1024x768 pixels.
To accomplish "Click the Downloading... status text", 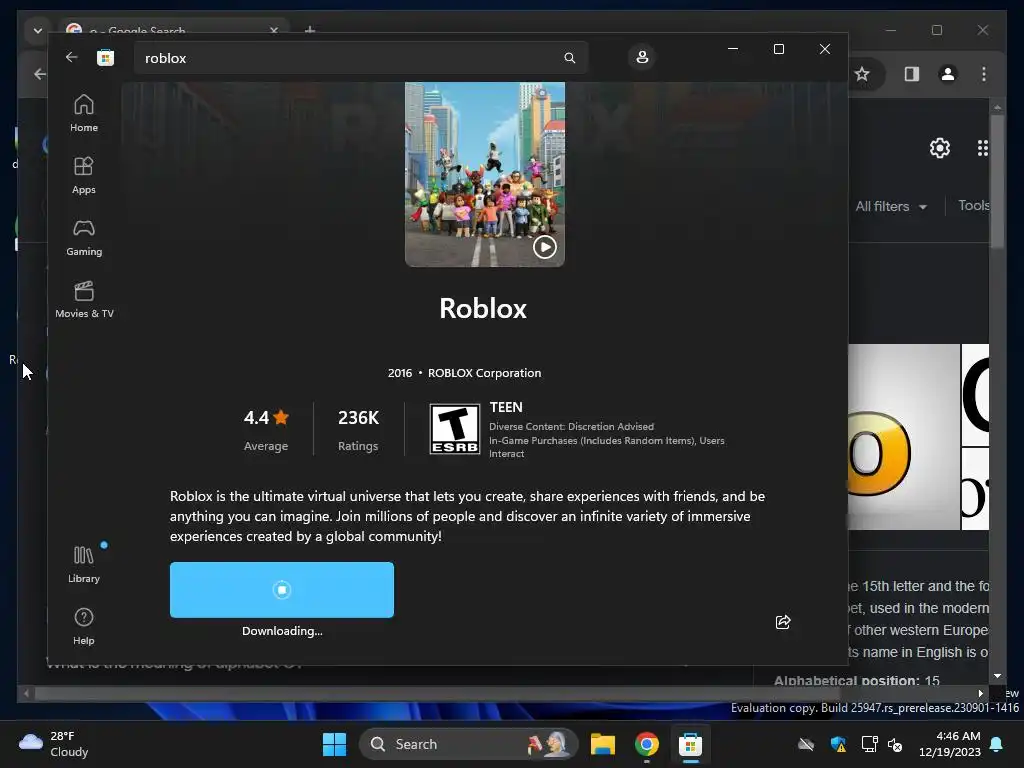I will click(x=282, y=631).
